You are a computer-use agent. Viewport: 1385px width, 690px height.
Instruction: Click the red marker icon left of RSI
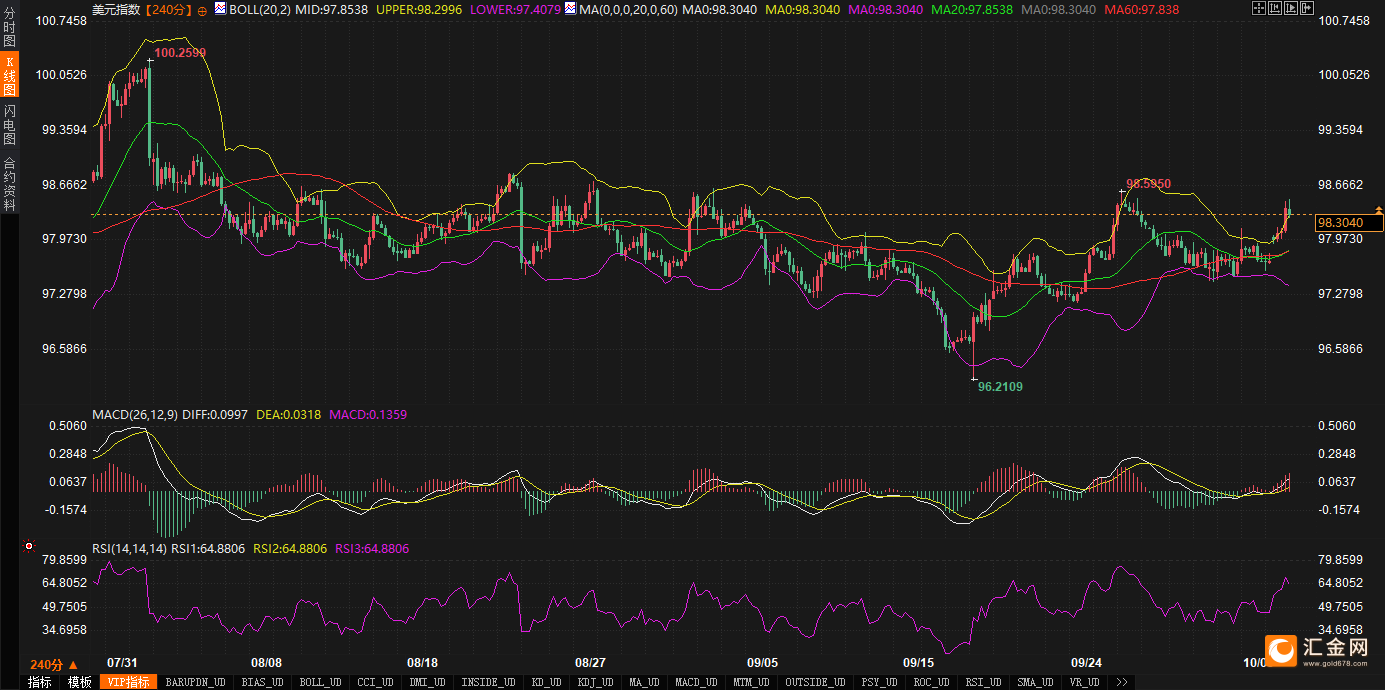click(28, 547)
